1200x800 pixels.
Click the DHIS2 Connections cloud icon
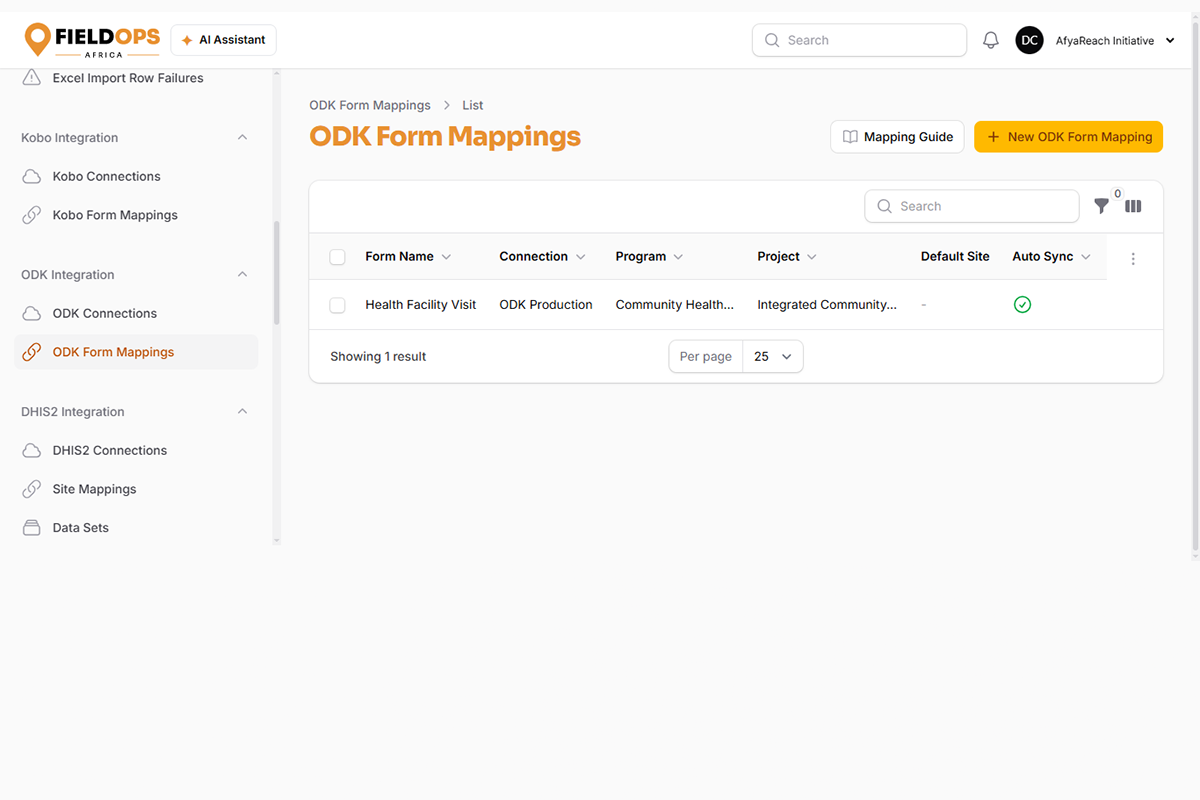coord(32,451)
